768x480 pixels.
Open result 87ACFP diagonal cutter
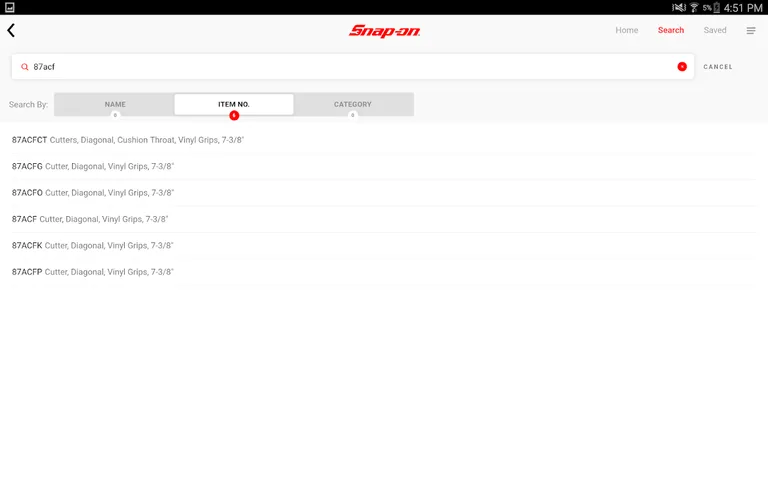(384, 272)
